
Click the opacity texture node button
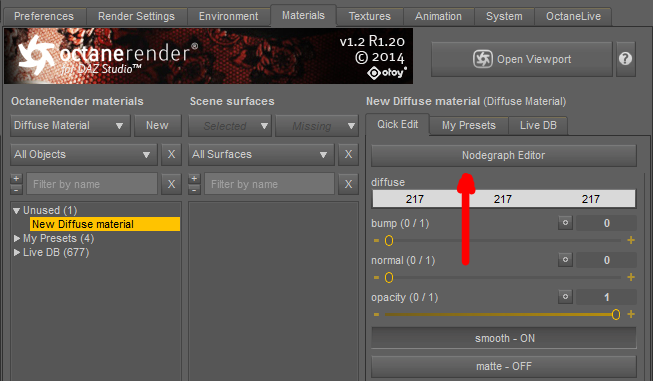[x=565, y=297]
